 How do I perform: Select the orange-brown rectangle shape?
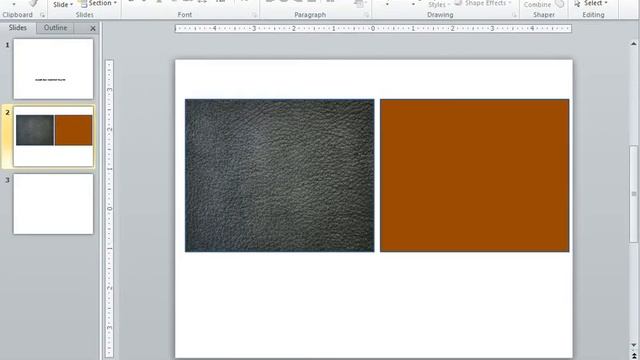474,176
